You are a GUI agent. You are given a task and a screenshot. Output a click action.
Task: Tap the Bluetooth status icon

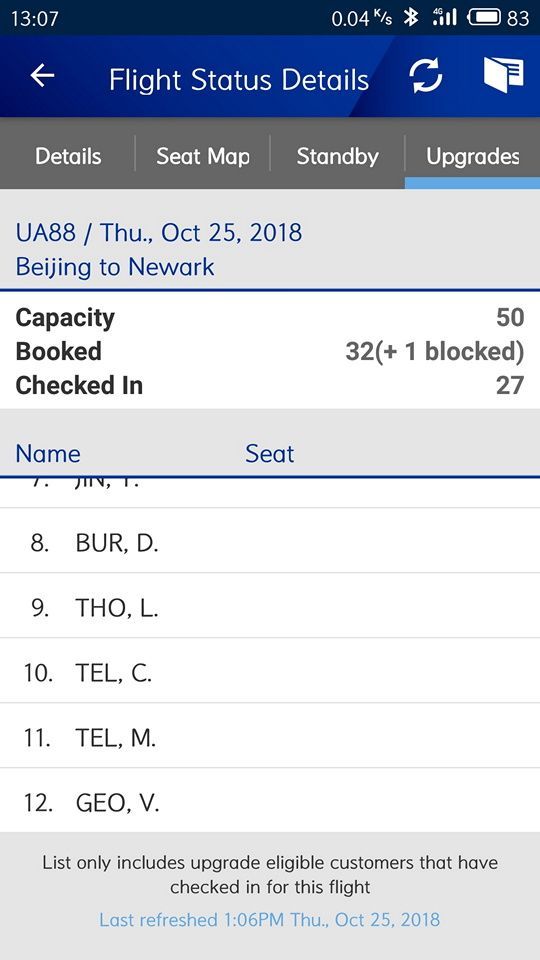[x=410, y=18]
